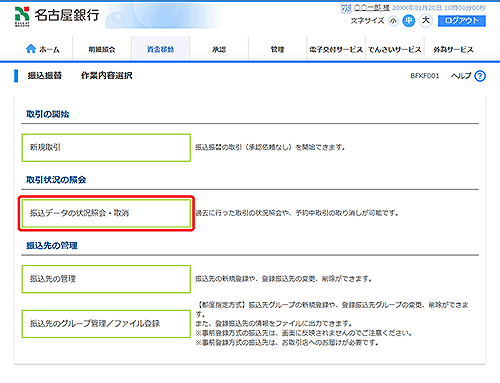The image size is (500, 383).
Task: Start a new transaction with 新規取引
Action: click(106, 148)
